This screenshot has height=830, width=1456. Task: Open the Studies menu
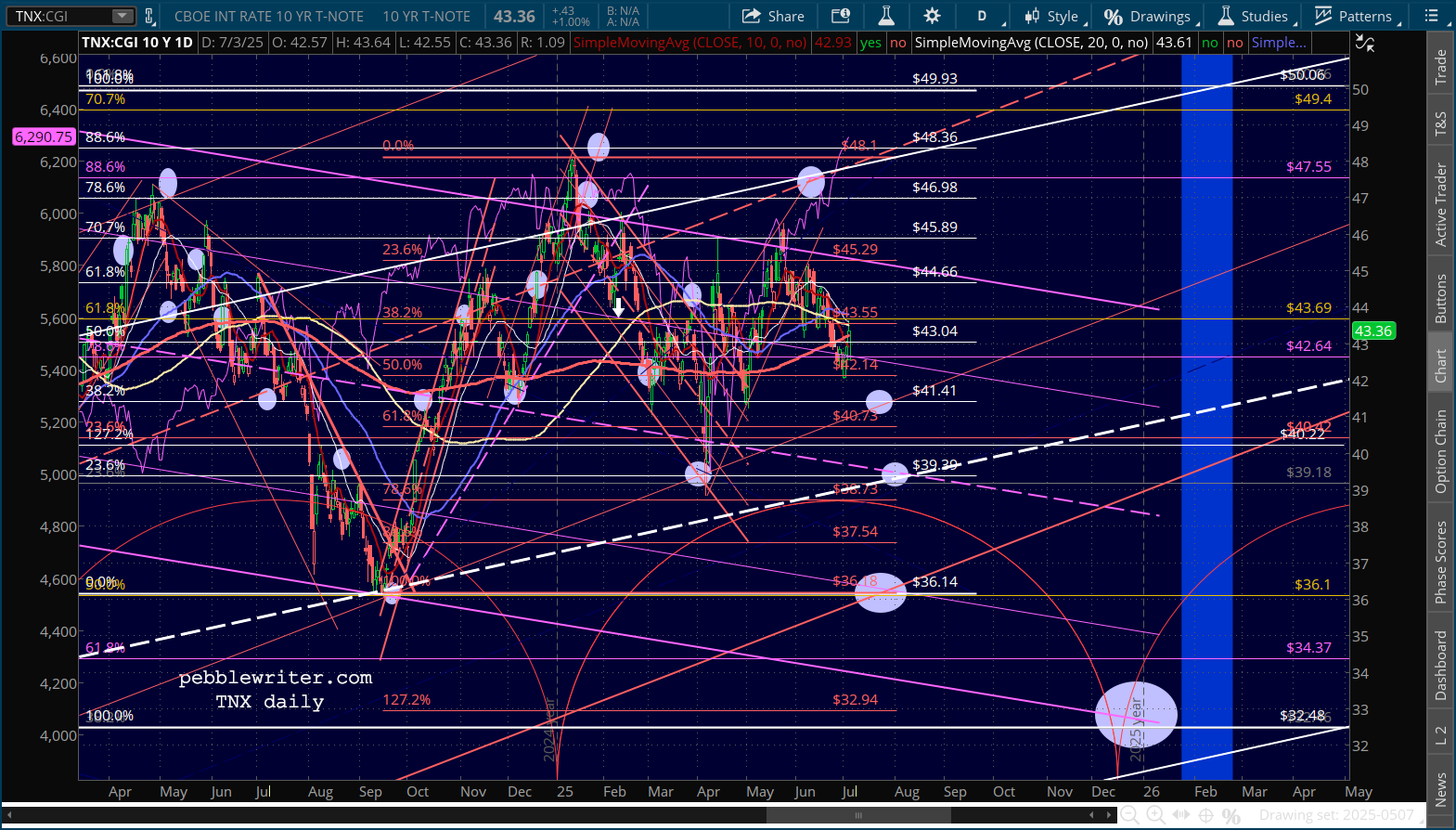(1253, 16)
